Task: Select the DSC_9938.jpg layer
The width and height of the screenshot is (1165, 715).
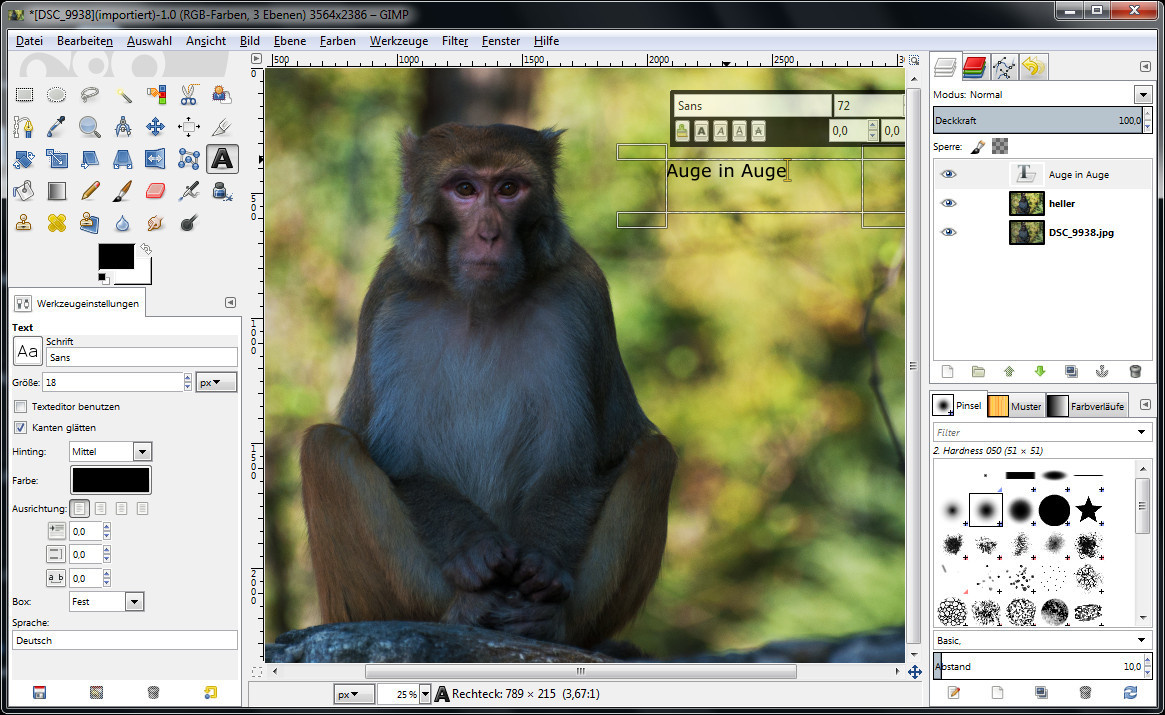Action: pyautogui.click(x=1080, y=232)
